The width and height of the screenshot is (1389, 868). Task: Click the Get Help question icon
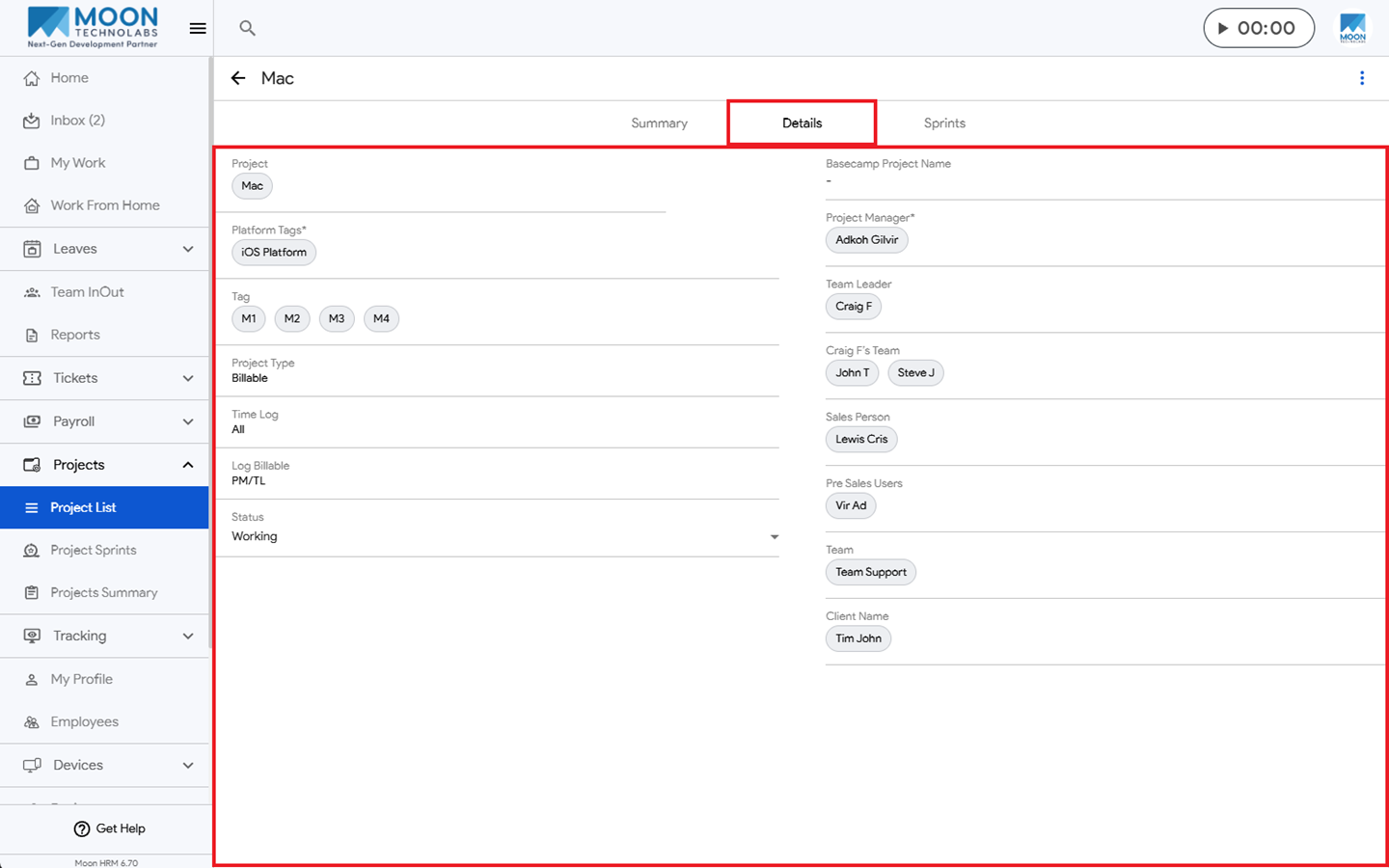pyautogui.click(x=82, y=828)
